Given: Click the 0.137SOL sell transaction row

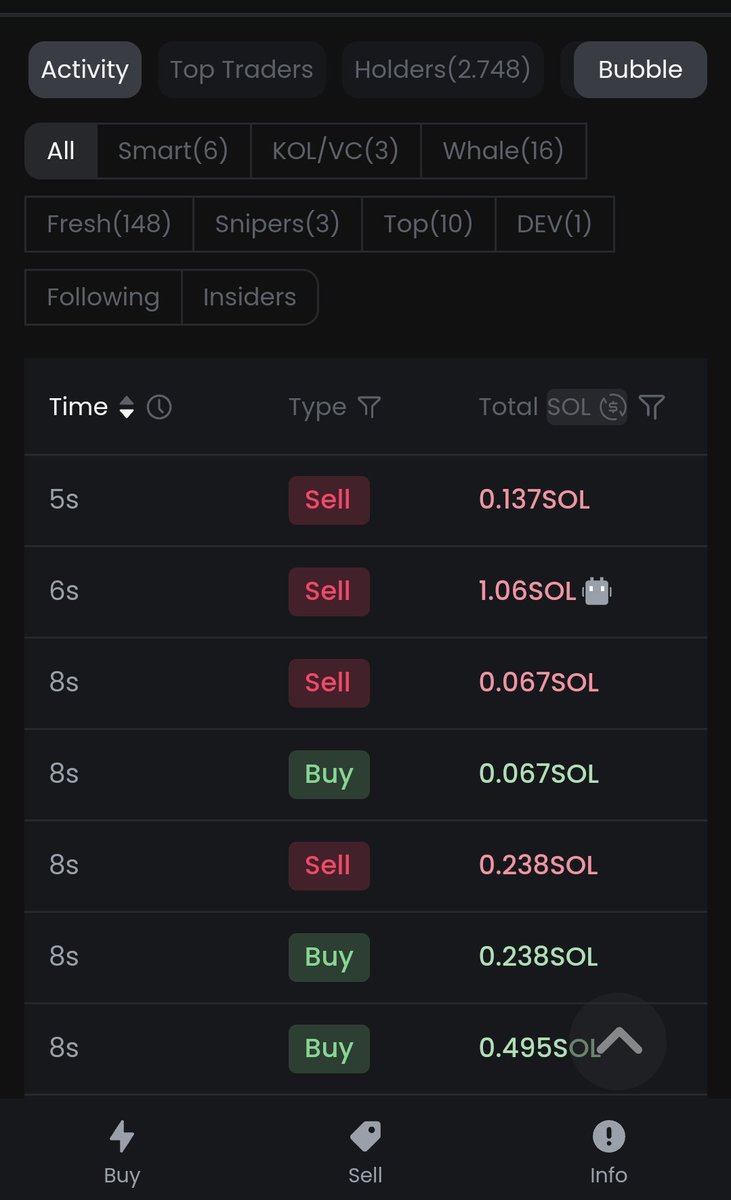Looking at the screenshot, I should (x=365, y=500).
